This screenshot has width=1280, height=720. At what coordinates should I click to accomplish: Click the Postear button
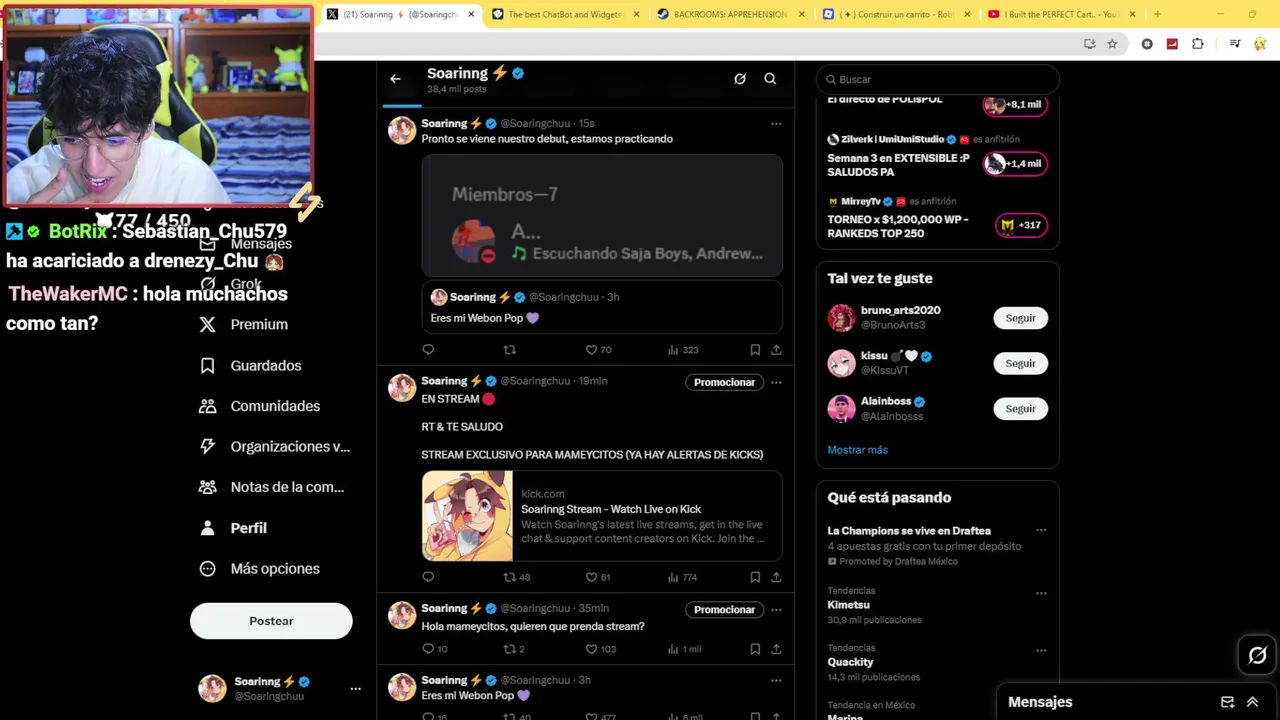point(271,621)
